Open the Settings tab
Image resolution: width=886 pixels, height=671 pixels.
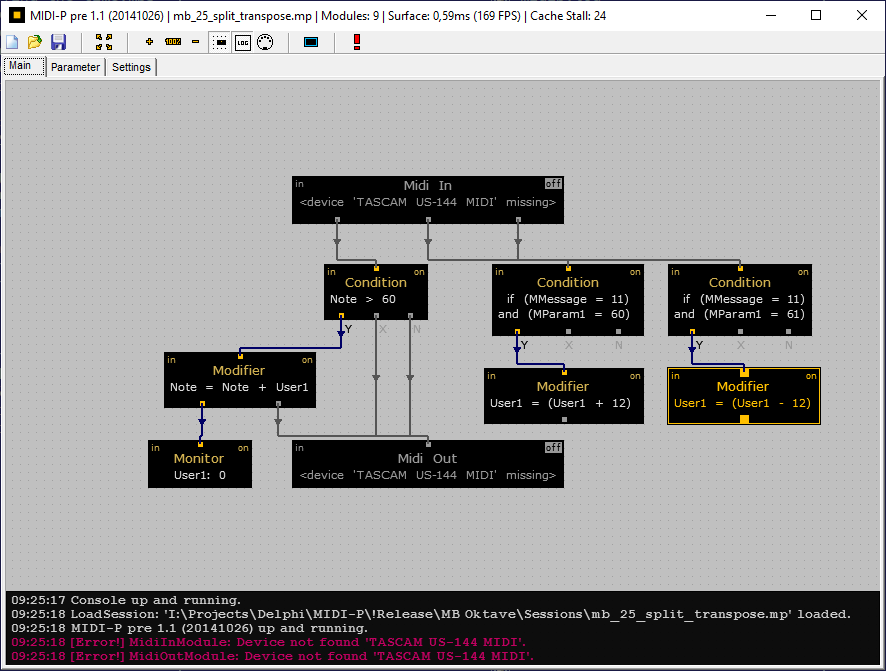coord(131,67)
